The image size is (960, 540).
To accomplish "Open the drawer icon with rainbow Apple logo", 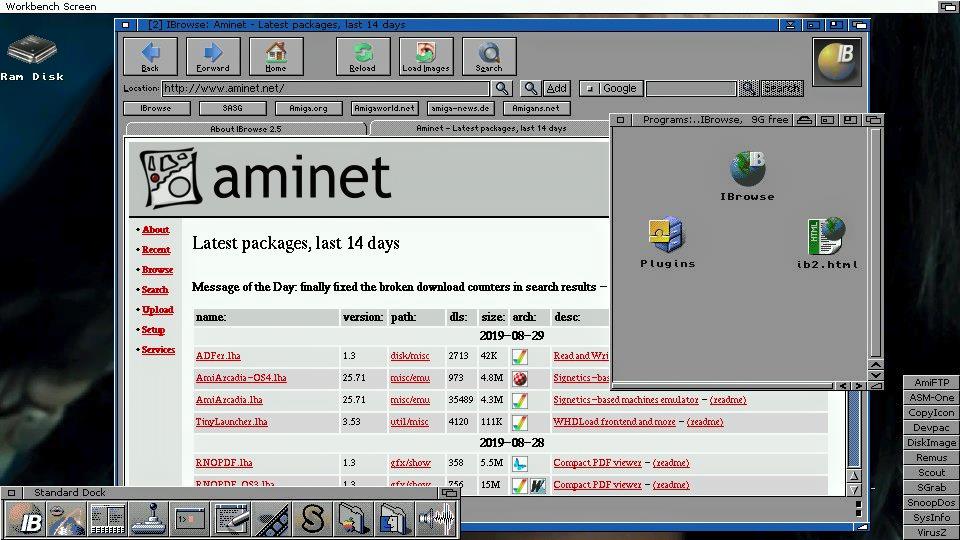I will (x=353, y=519).
